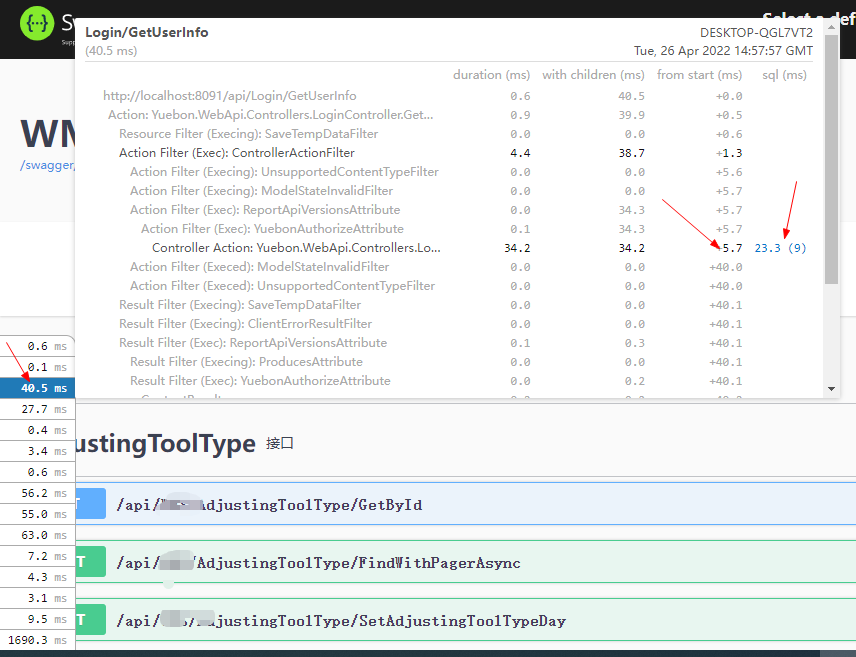Viewport: 856px width, 657px height.
Task: Select the localhost:8091 GetUserInfo request row
Action: tap(230, 96)
